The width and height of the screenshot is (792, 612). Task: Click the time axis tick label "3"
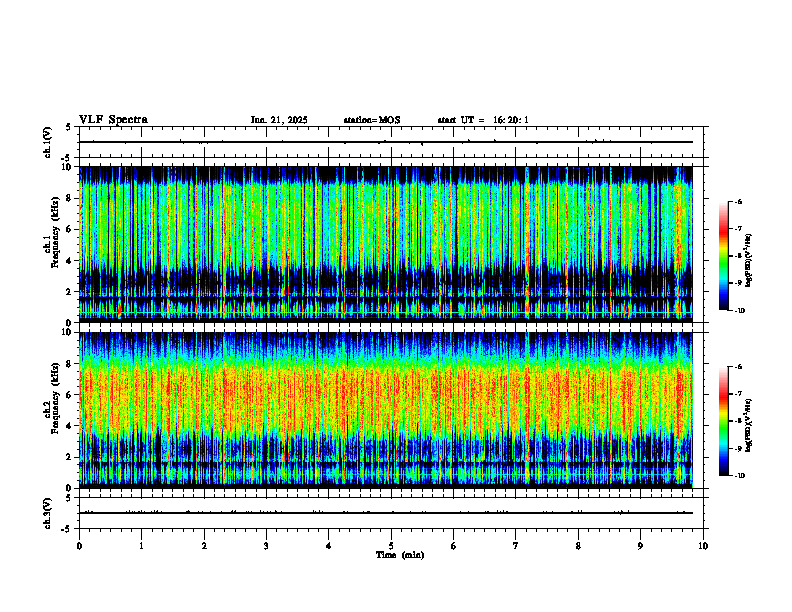coord(266,546)
